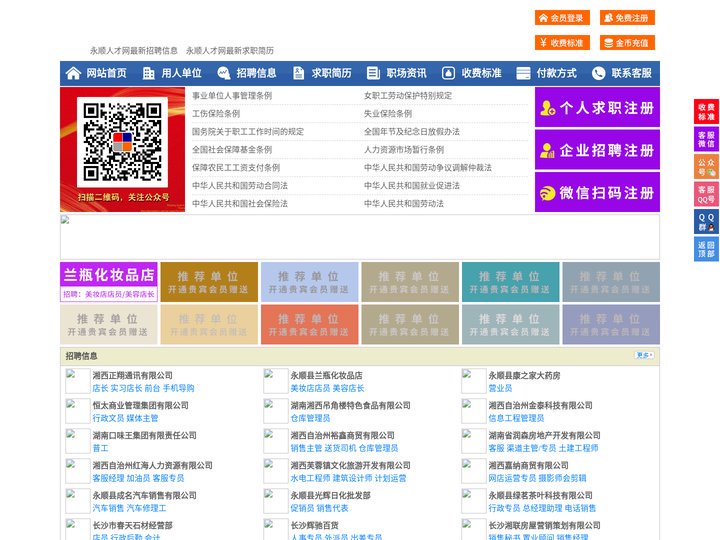Open 女职工劳动保护特别规定 link
Viewport: 720px width, 540px height.
tap(408, 96)
